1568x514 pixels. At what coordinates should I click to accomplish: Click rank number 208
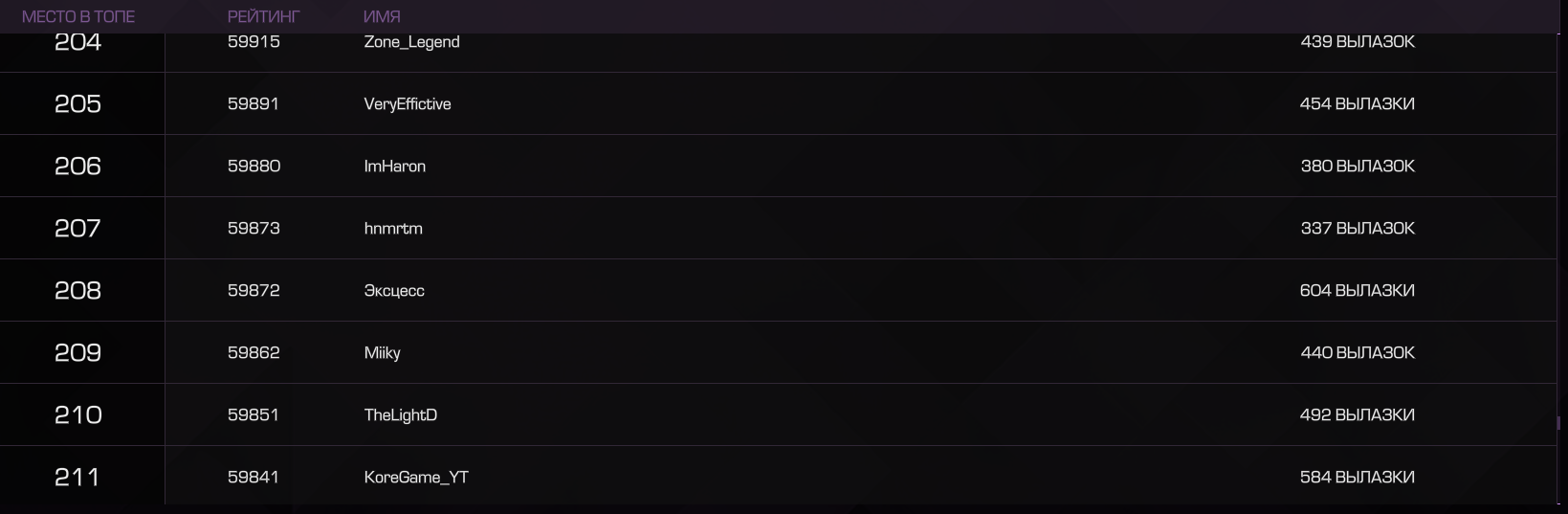tap(77, 291)
